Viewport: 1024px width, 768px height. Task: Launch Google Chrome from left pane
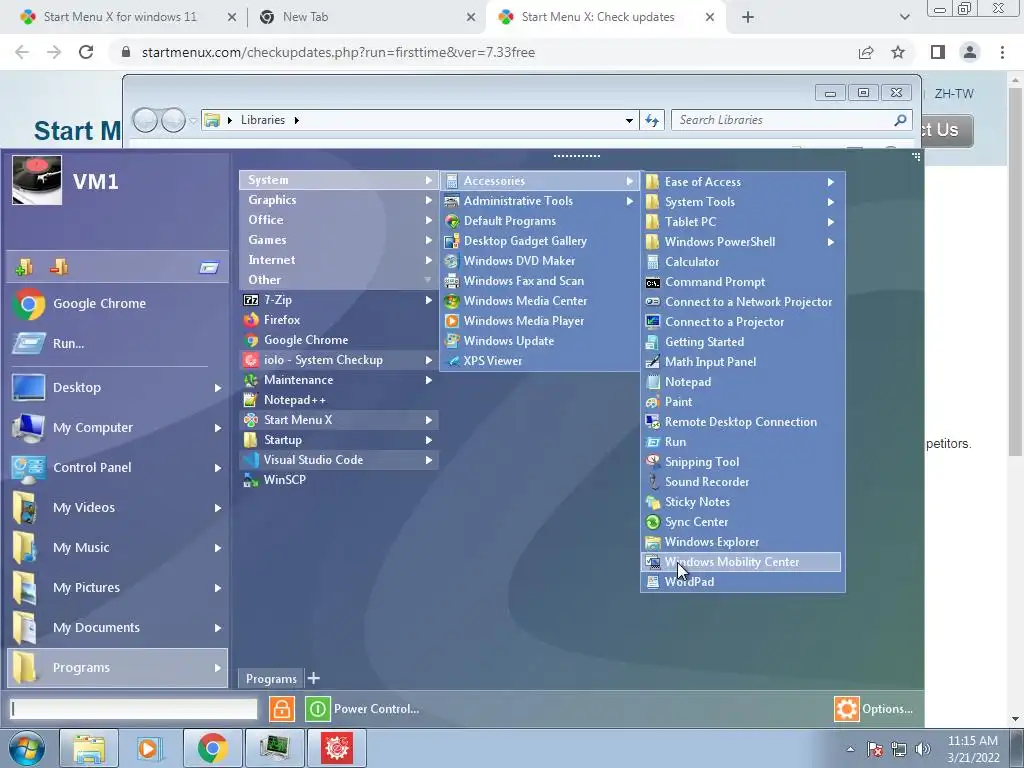click(x=118, y=304)
